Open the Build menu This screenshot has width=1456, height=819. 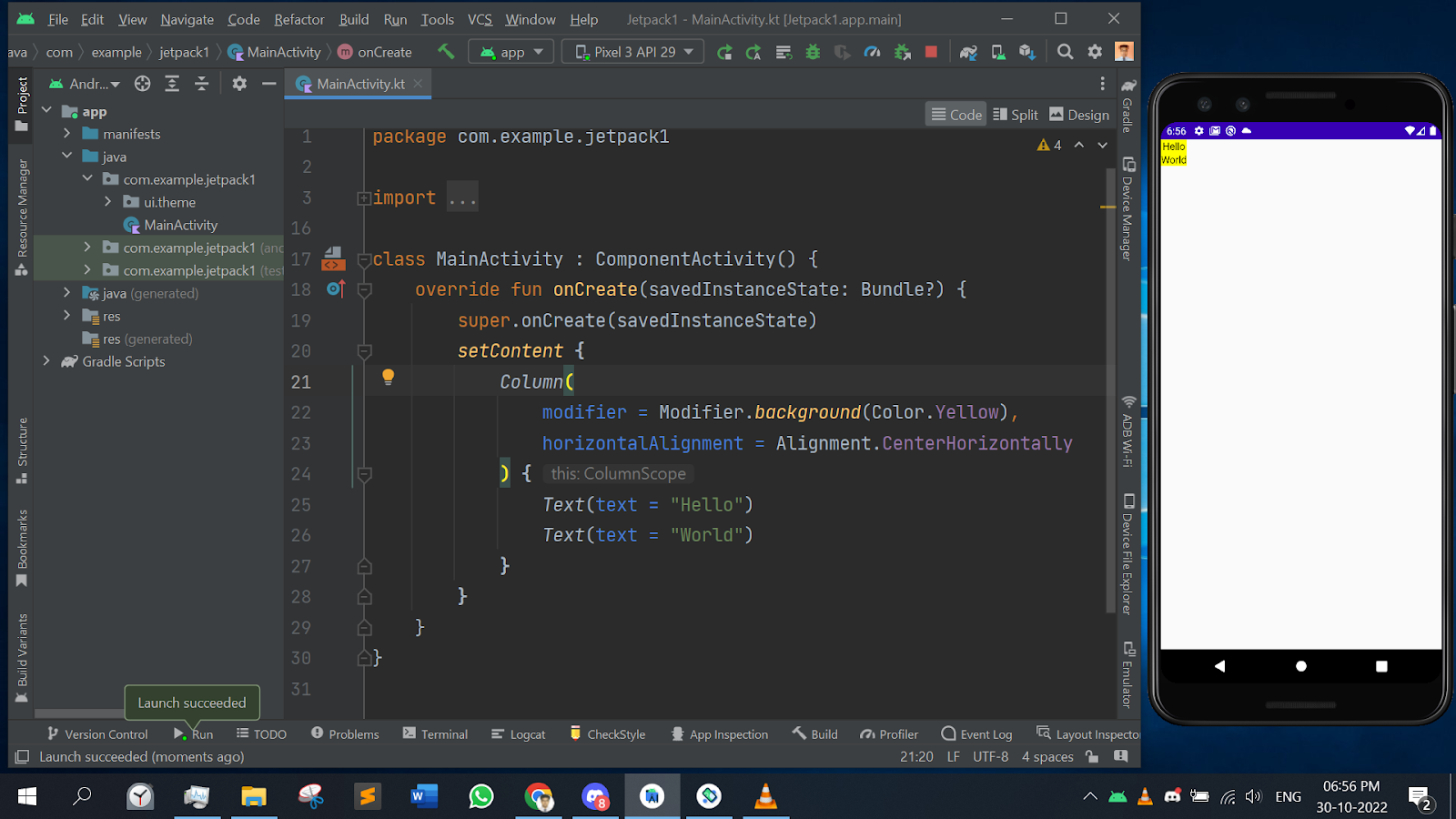[x=354, y=19]
